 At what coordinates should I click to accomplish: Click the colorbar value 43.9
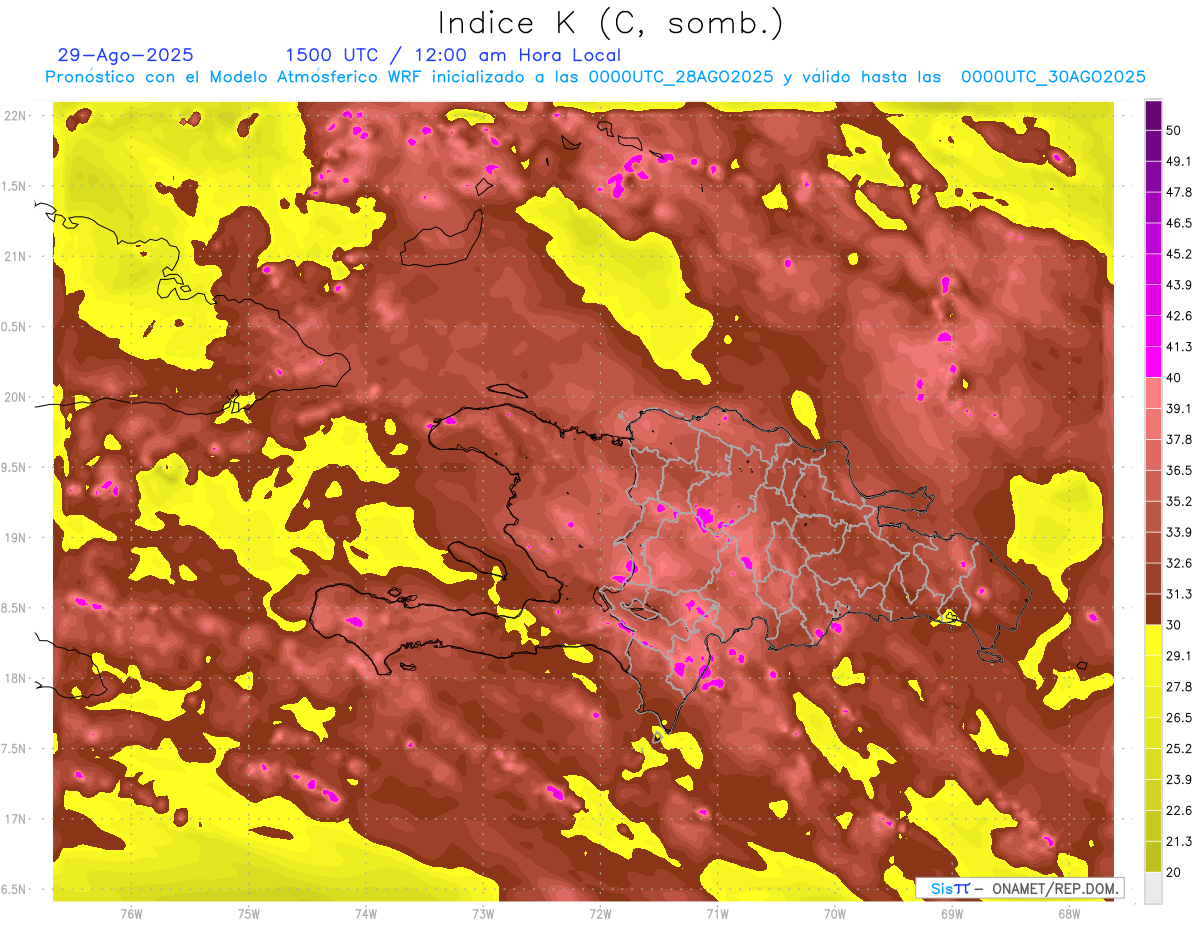click(x=1178, y=285)
